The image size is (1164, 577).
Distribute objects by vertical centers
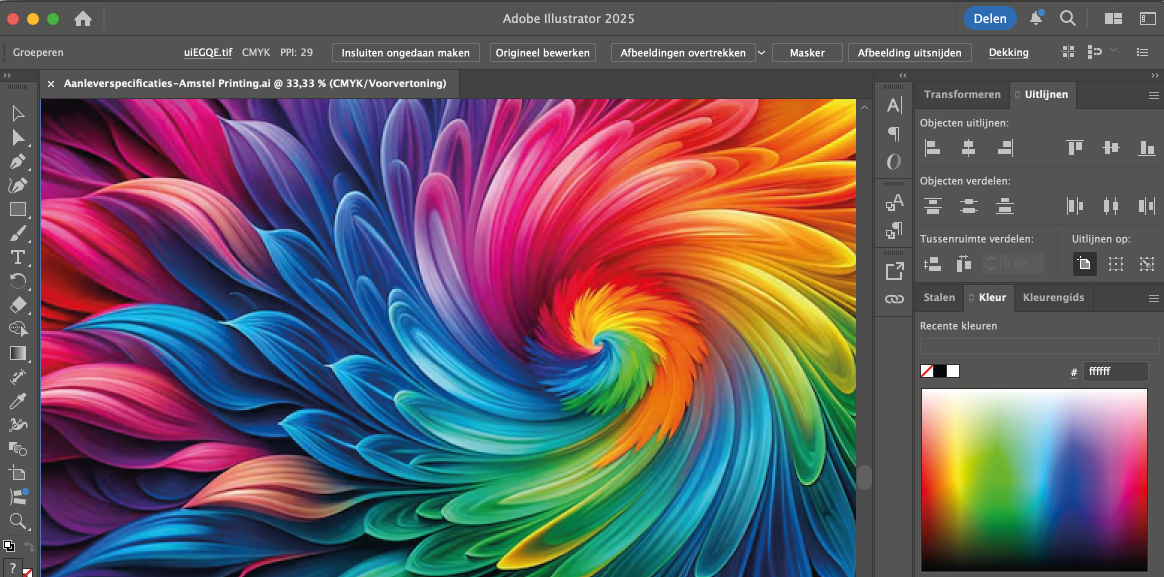pos(969,206)
